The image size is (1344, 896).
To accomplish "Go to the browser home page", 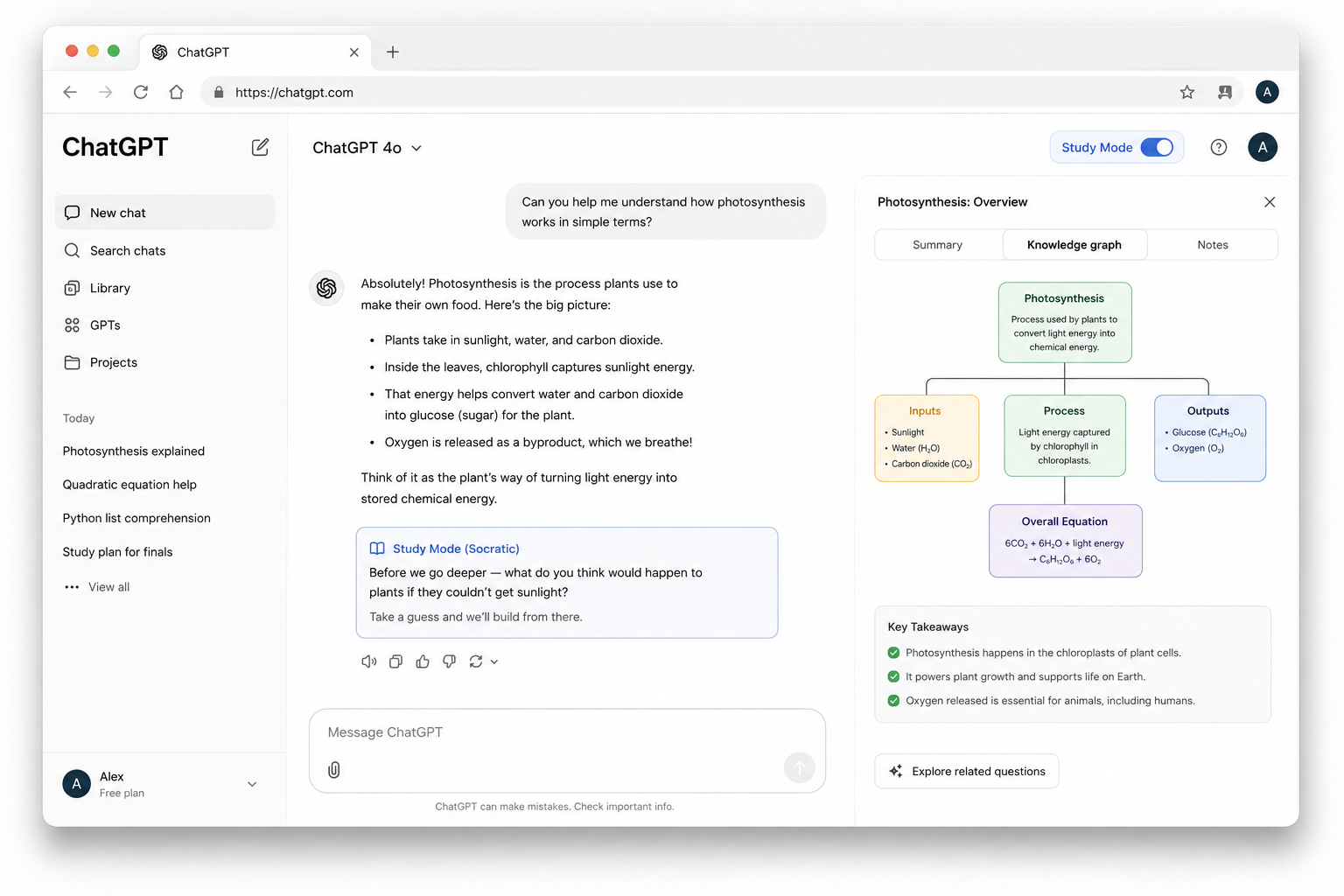I will [177, 92].
